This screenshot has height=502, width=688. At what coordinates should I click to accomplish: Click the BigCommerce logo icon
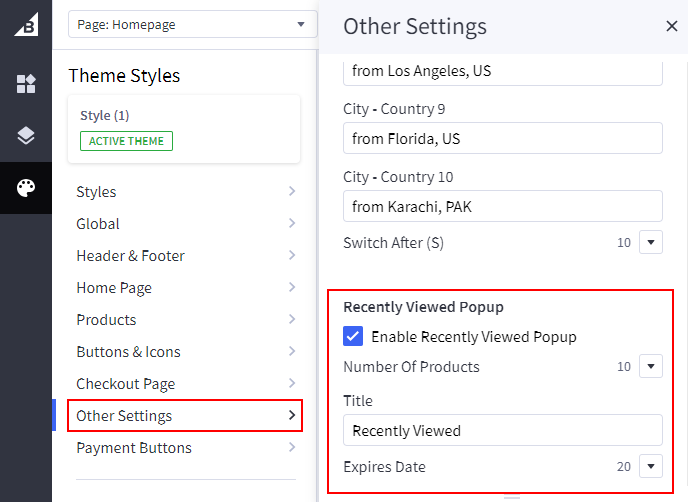point(26,26)
